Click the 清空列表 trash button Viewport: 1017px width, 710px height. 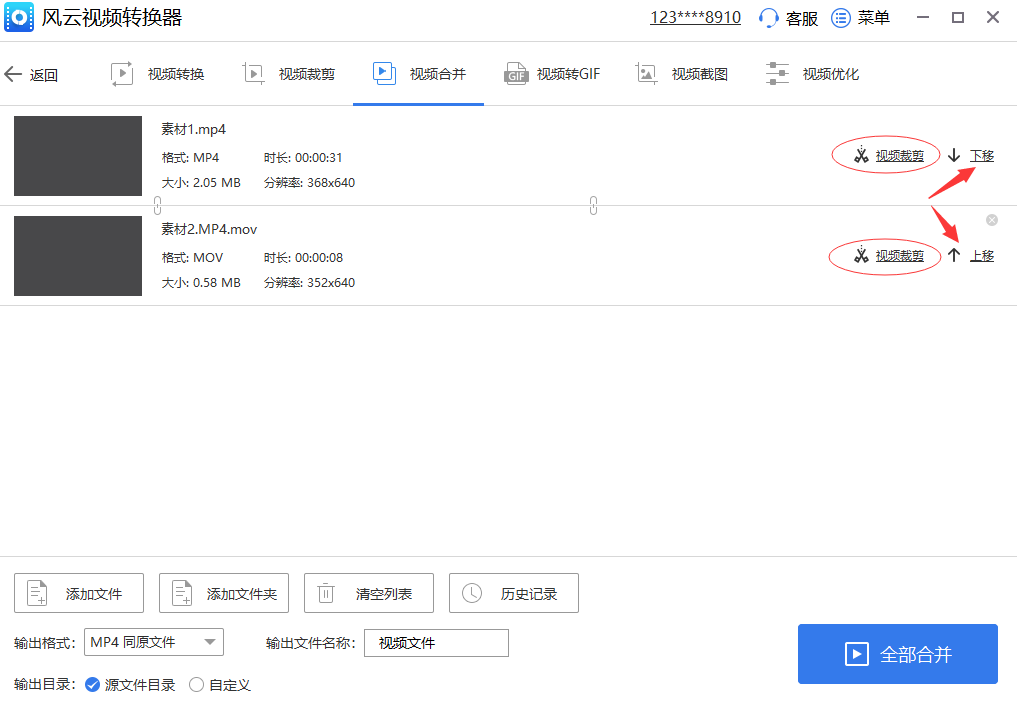coord(368,593)
